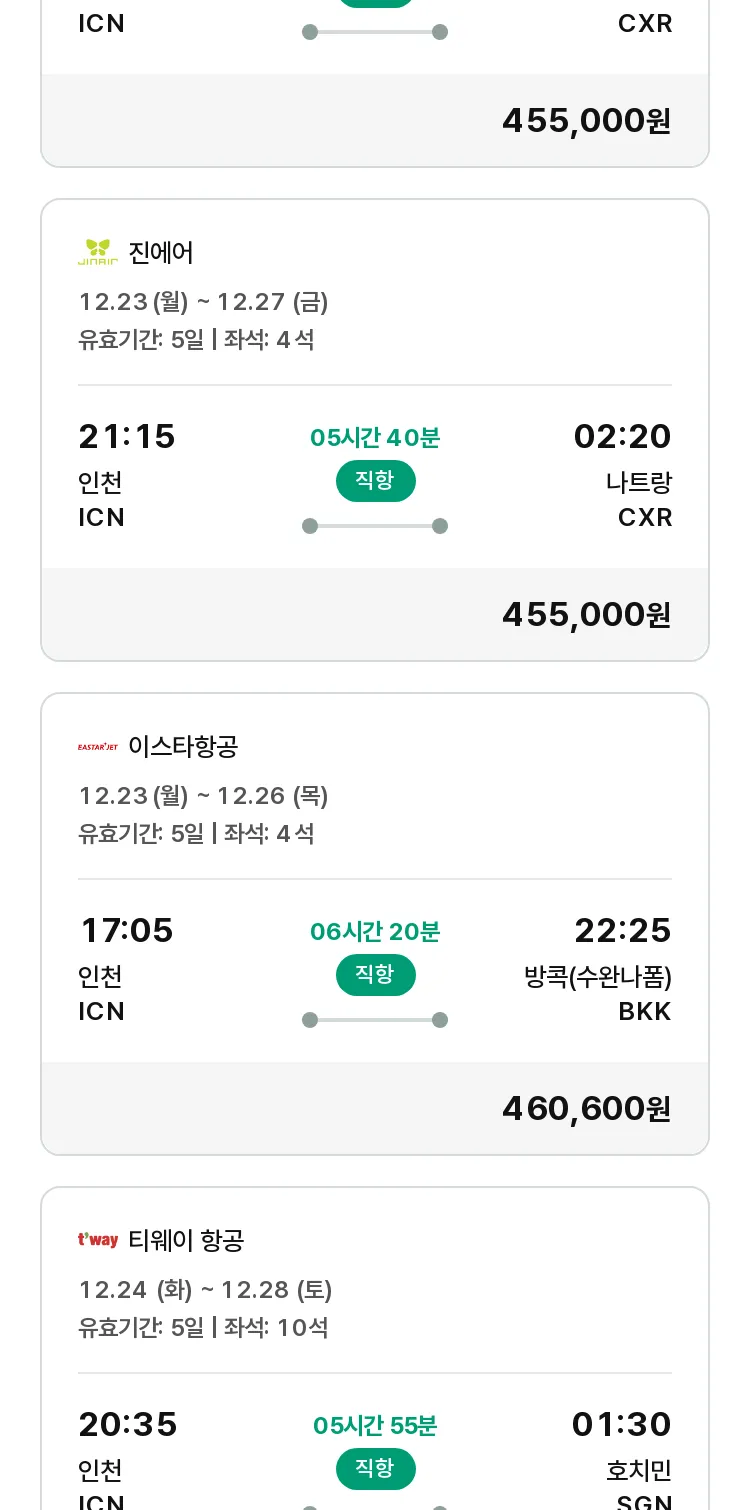
Task: Click the Jin Air logo icon
Action: 98,253
